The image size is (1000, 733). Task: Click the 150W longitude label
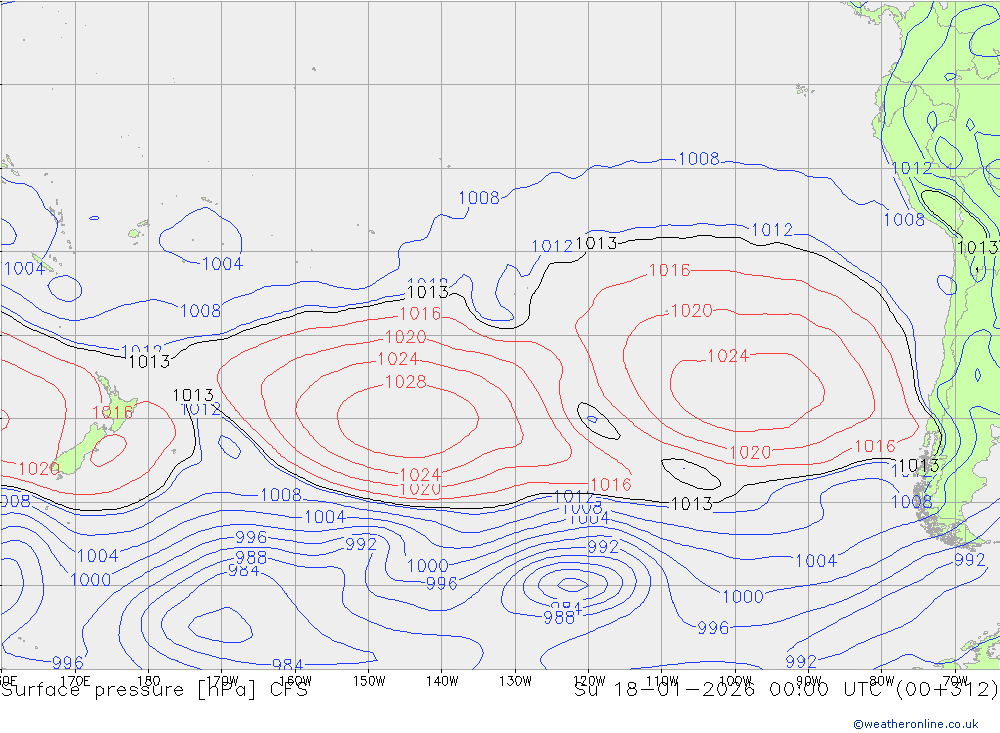(x=369, y=681)
